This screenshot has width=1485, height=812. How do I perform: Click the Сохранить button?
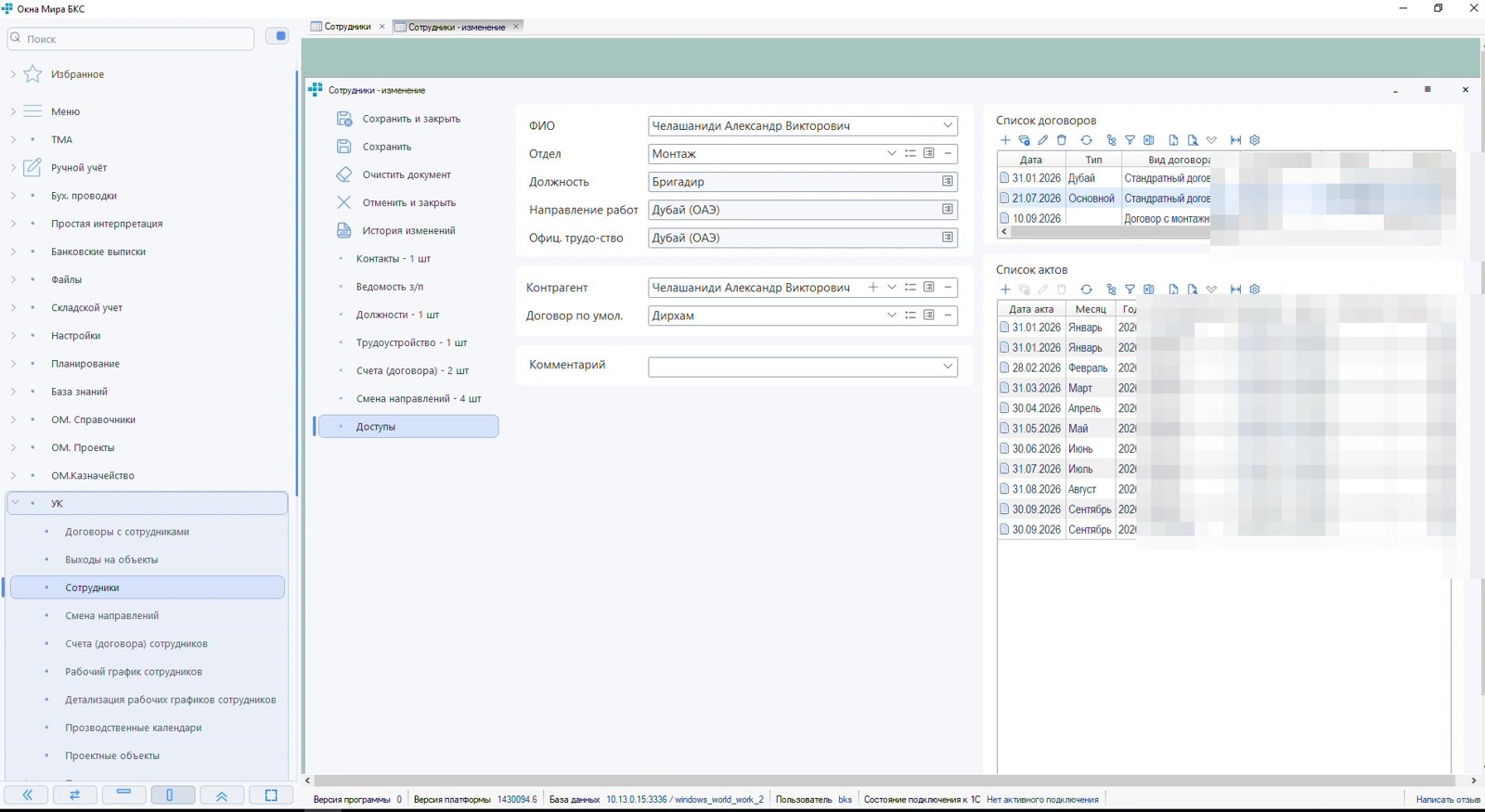coord(386,147)
